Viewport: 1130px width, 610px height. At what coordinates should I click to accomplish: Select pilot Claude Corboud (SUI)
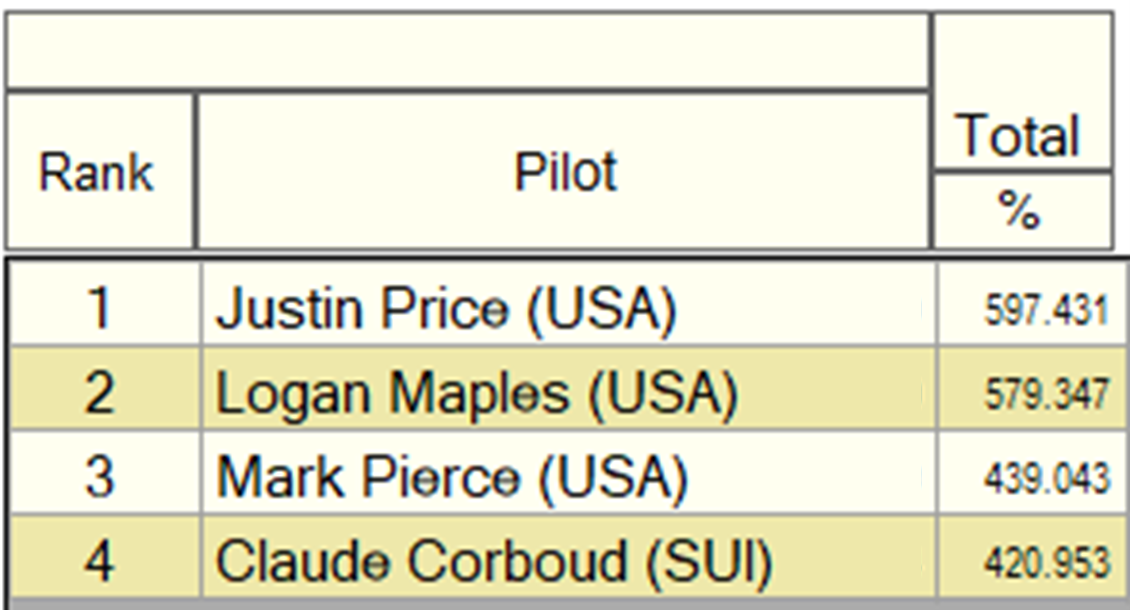[494, 561]
